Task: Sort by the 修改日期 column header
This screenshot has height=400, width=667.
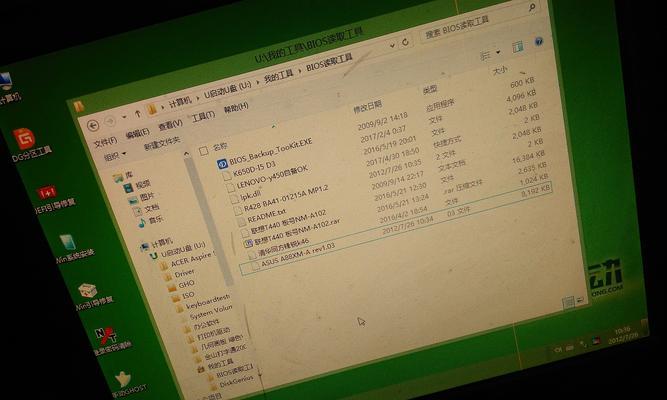Action: pos(368,107)
